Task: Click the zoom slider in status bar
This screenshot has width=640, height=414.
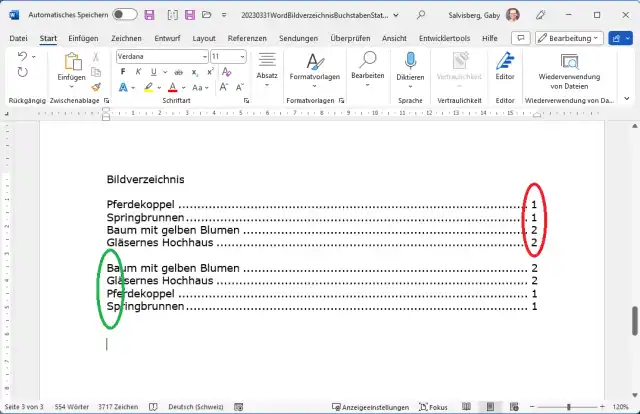Action: point(567,407)
